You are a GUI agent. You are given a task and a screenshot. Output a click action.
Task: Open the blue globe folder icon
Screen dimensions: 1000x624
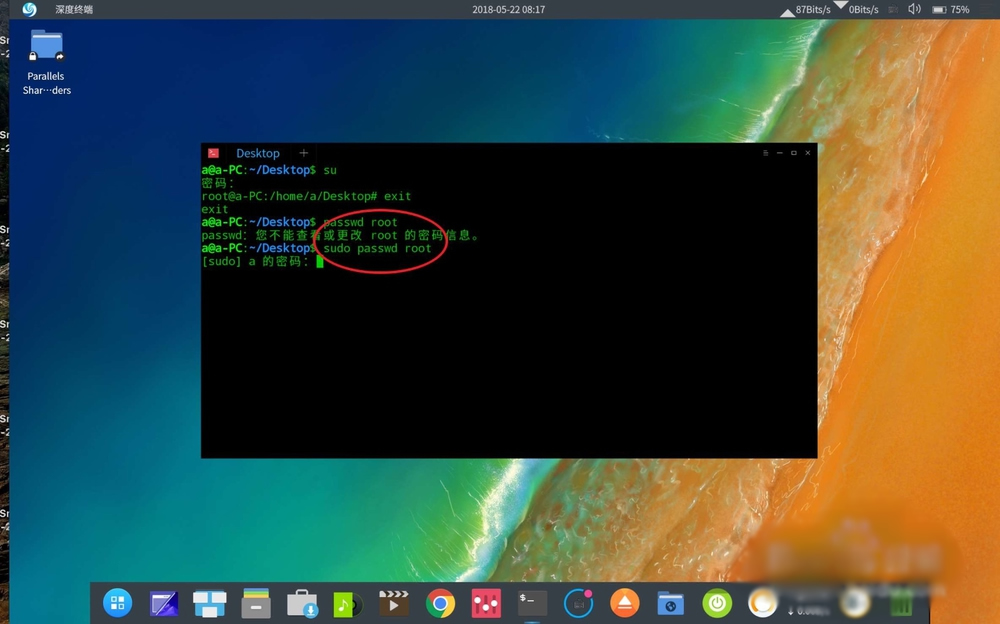tap(670, 603)
